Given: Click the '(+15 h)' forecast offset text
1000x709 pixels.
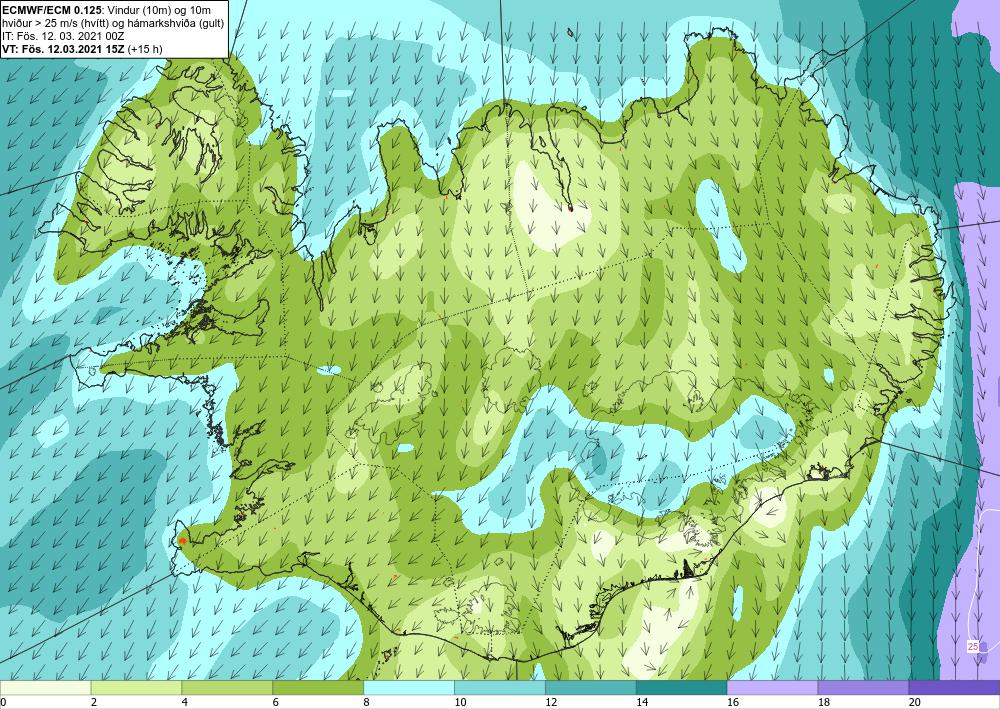Looking at the screenshot, I should click(145, 49).
